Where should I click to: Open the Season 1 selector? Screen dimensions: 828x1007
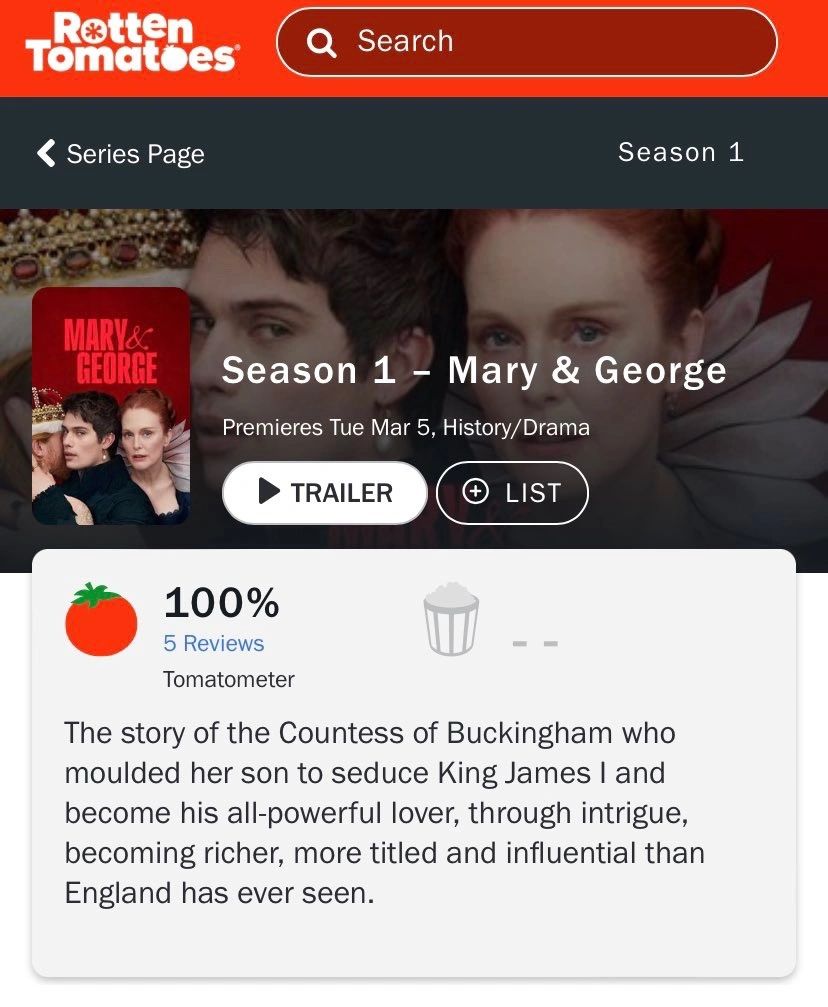coord(681,152)
